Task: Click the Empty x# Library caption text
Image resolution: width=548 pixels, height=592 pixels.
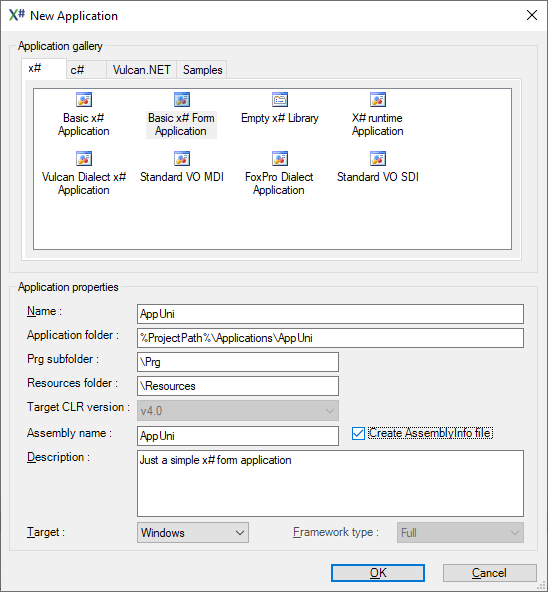Action: coord(280,118)
